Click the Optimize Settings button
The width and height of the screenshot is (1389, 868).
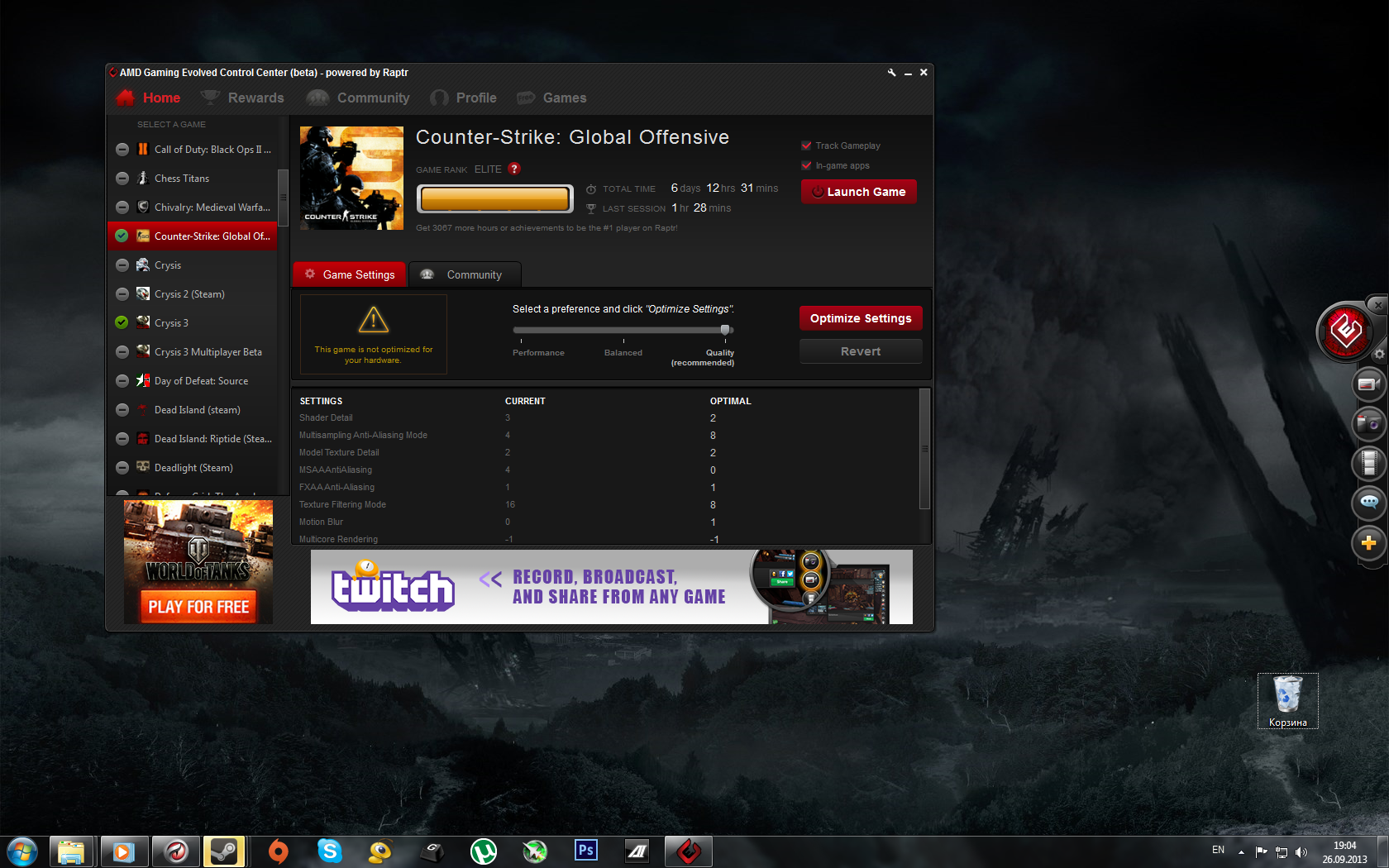click(x=861, y=318)
